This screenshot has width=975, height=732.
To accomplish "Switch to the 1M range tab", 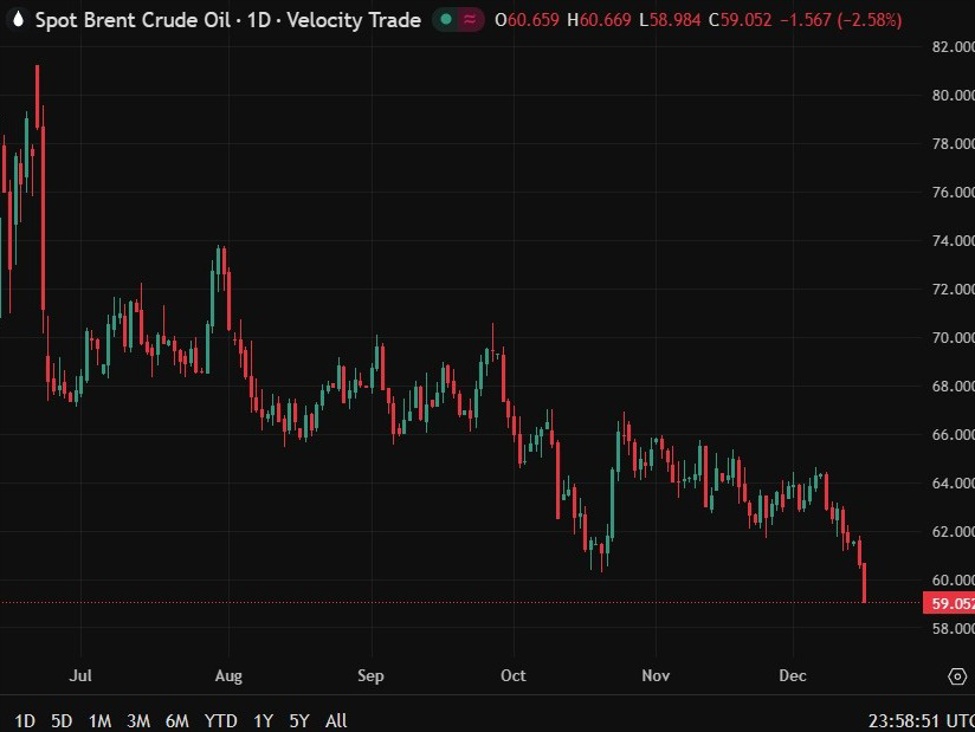I will [x=102, y=720].
